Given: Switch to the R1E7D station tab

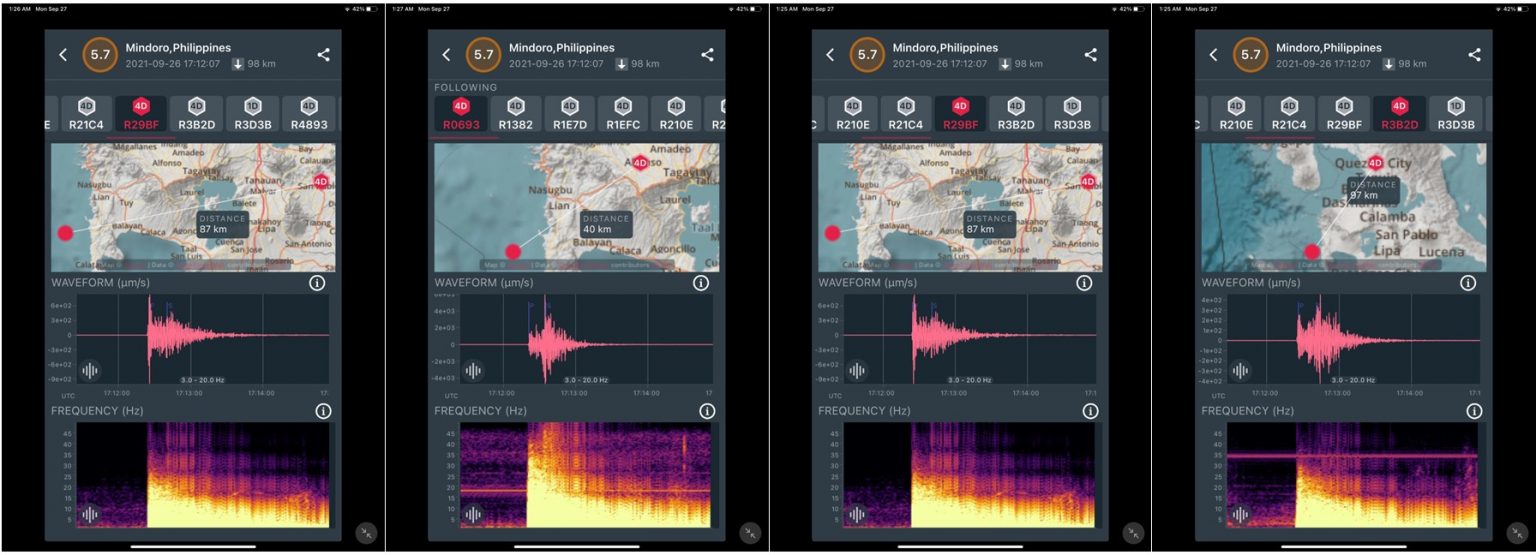Looking at the screenshot, I should click(569, 115).
